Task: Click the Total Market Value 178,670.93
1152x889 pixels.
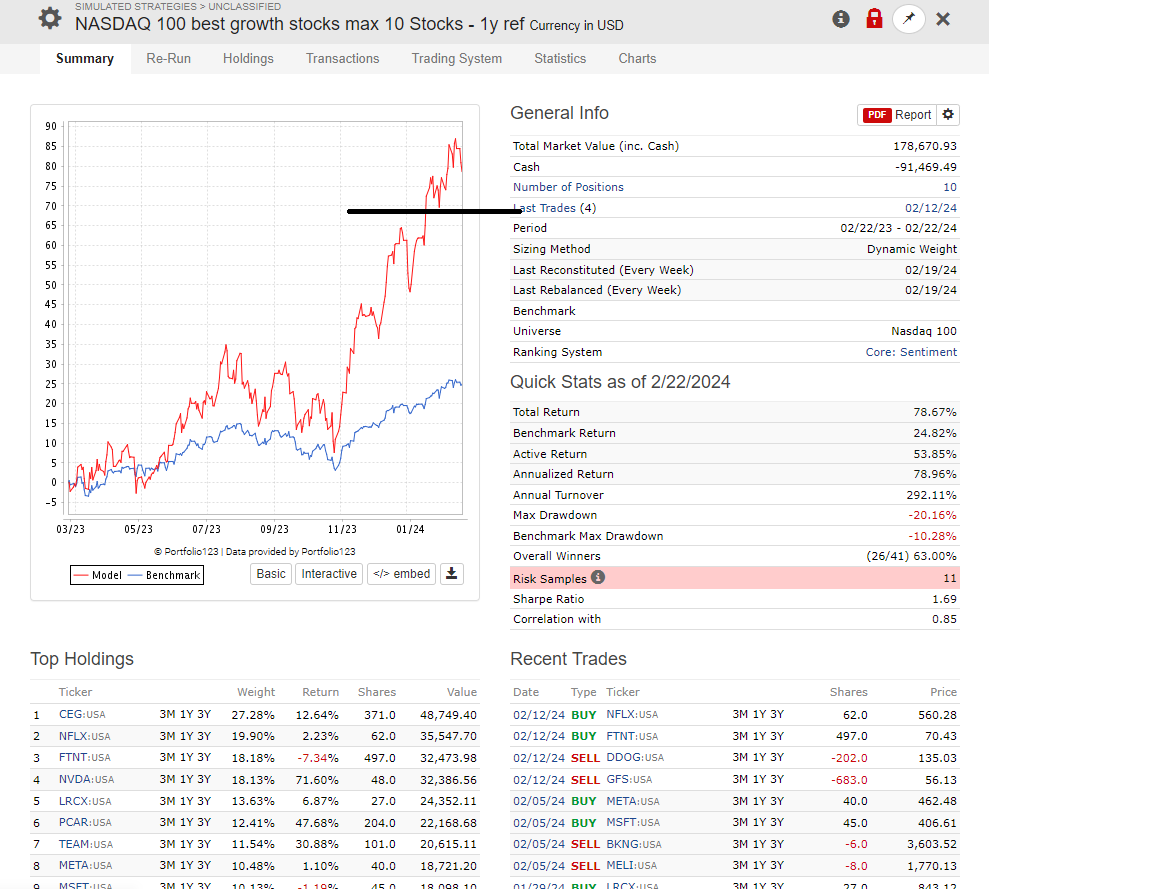Action: pyautogui.click(x=925, y=146)
